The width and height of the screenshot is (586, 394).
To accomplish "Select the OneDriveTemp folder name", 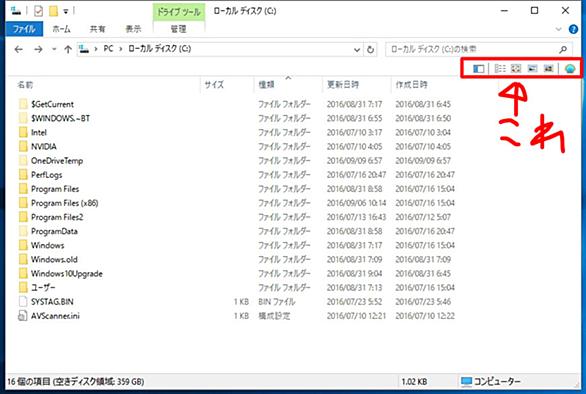I will coord(57,161).
